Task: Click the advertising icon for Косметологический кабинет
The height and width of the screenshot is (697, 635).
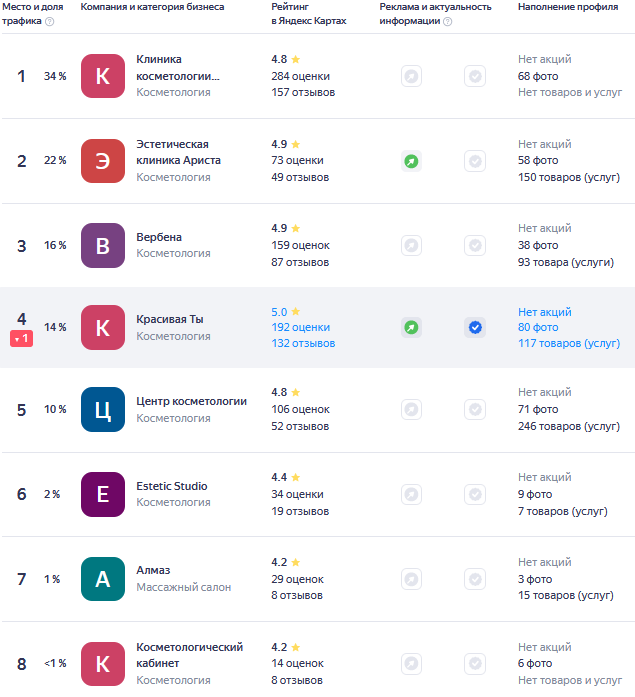Action: click(x=411, y=664)
